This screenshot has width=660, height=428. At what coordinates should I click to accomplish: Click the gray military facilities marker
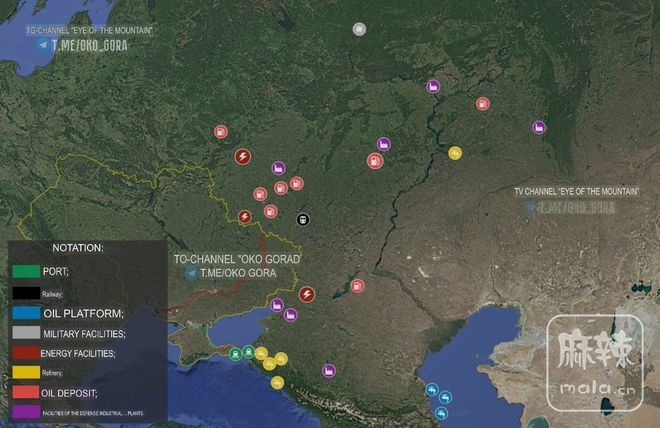pos(359,28)
